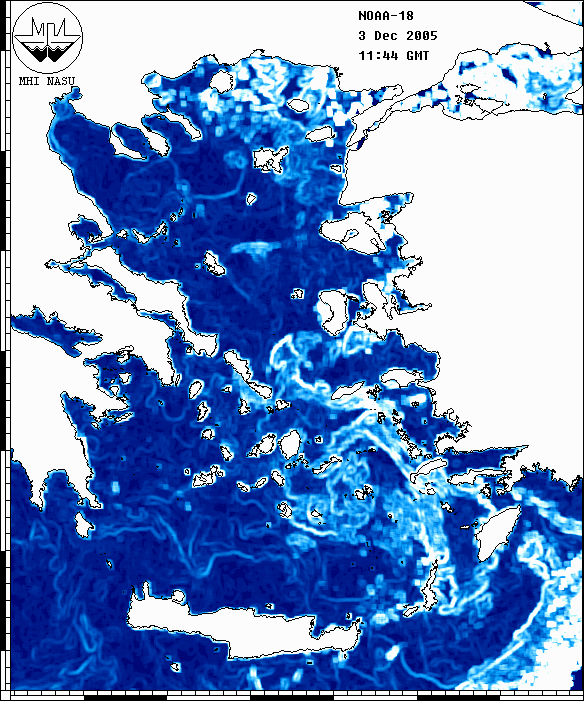Select the MHI NASU caption text
This screenshot has width=584, height=701.
[47, 81]
